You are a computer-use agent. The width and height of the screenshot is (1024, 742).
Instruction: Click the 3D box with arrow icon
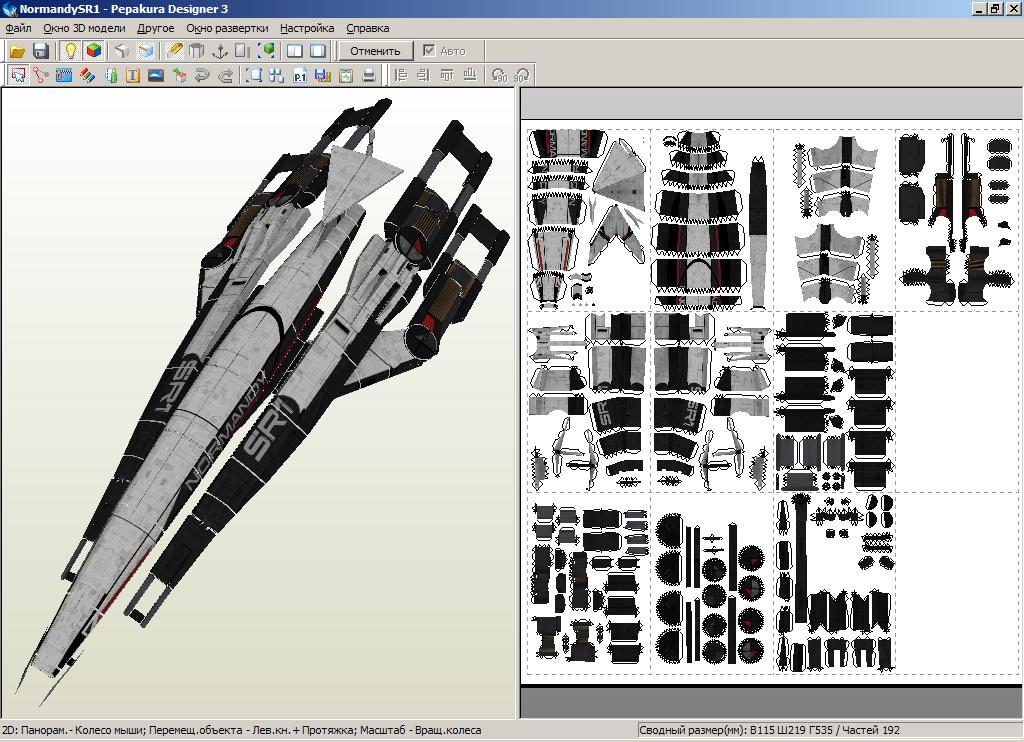click(x=179, y=75)
